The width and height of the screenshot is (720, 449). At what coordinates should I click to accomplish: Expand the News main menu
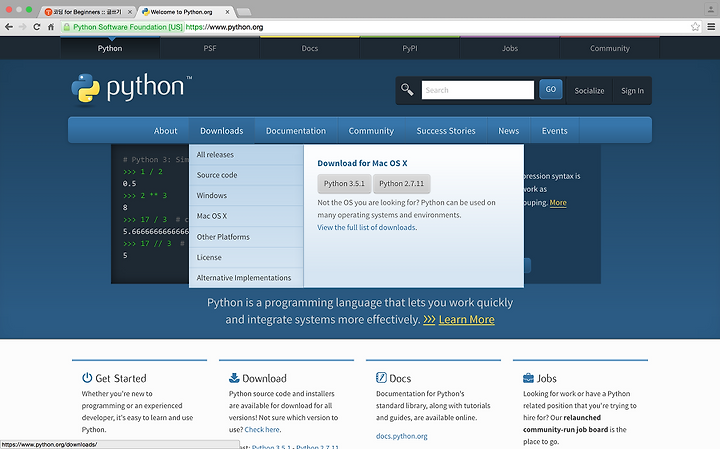(509, 131)
